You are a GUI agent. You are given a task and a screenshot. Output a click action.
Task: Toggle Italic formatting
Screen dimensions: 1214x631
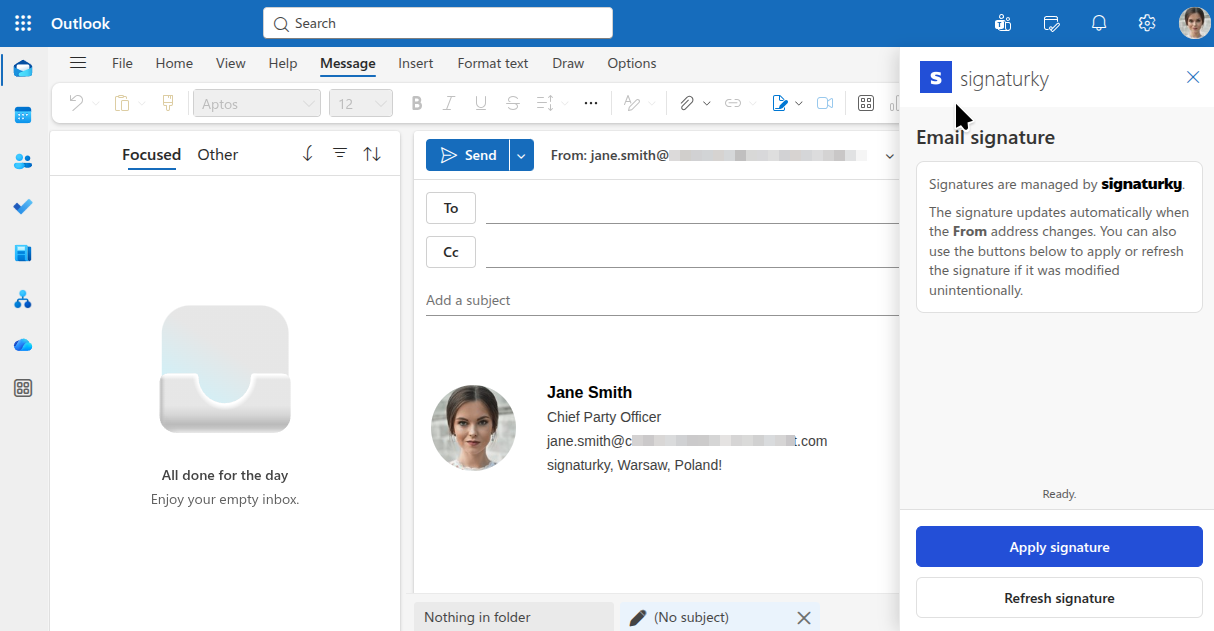(x=449, y=103)
